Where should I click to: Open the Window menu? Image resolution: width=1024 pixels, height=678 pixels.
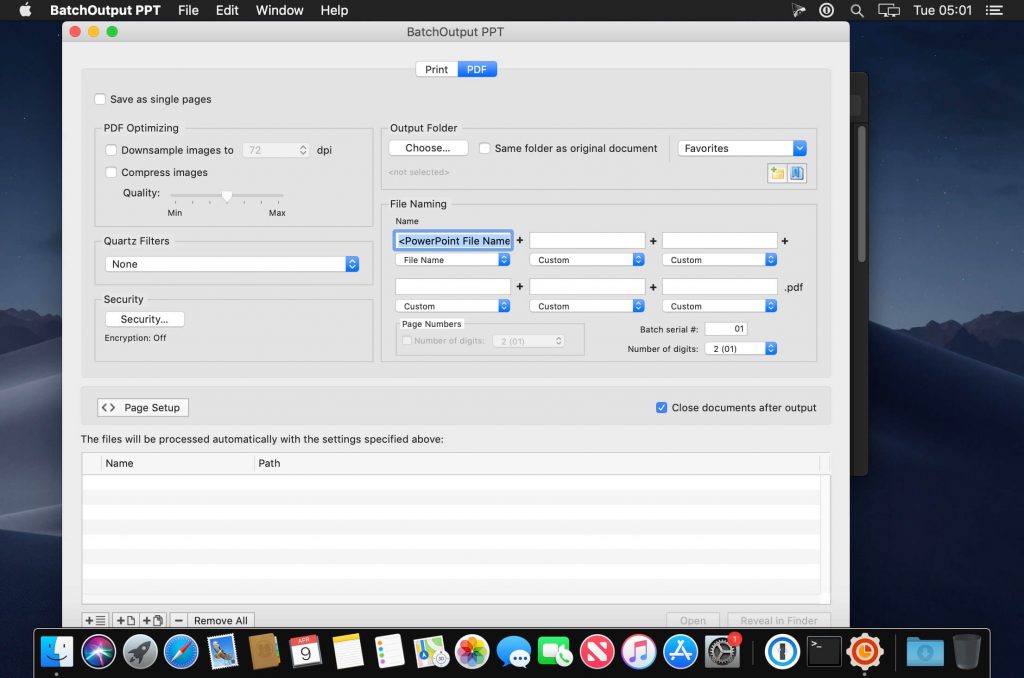click(x=279, y=10)
